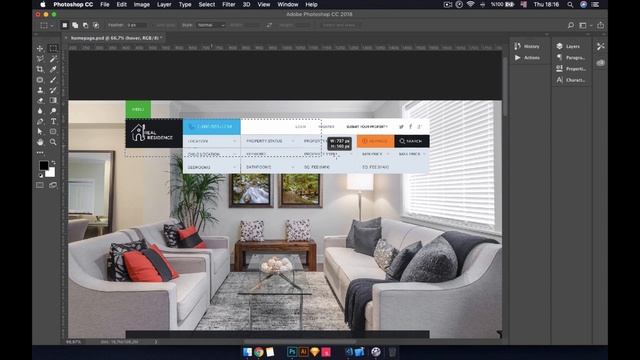Open the Style dropdown in options bar

pyautogui.click(x=211, y=25)
